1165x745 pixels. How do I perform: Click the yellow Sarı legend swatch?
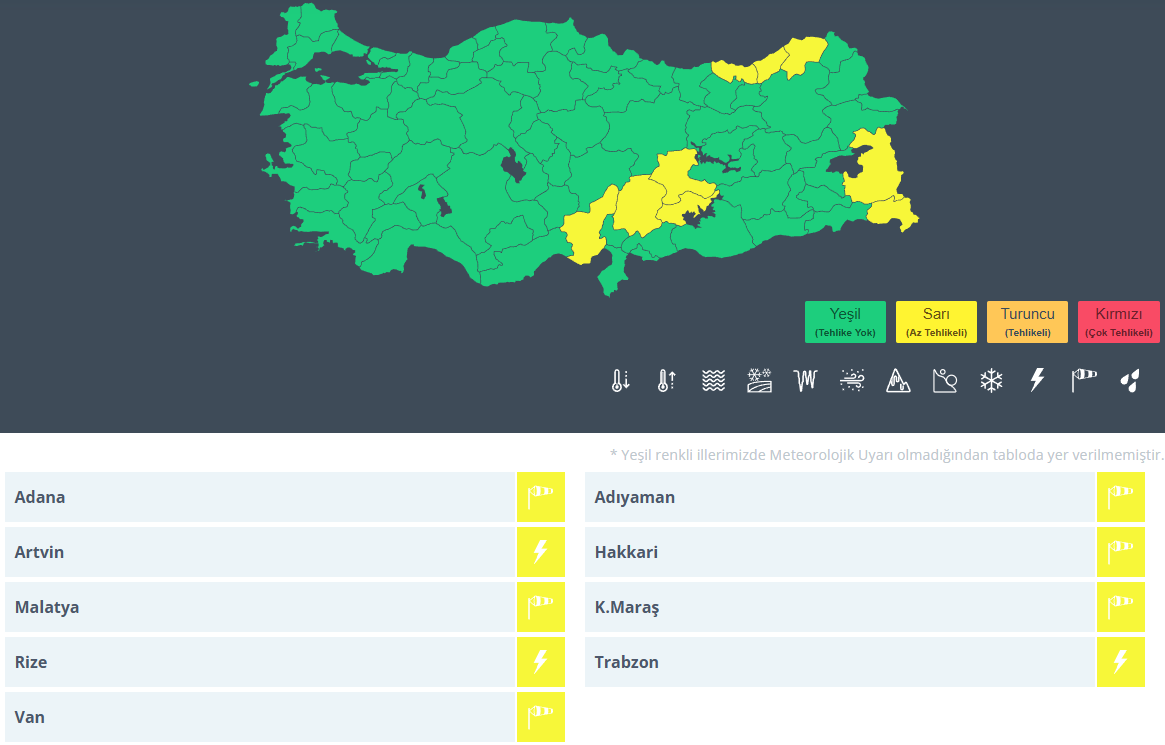click(936, 322)
